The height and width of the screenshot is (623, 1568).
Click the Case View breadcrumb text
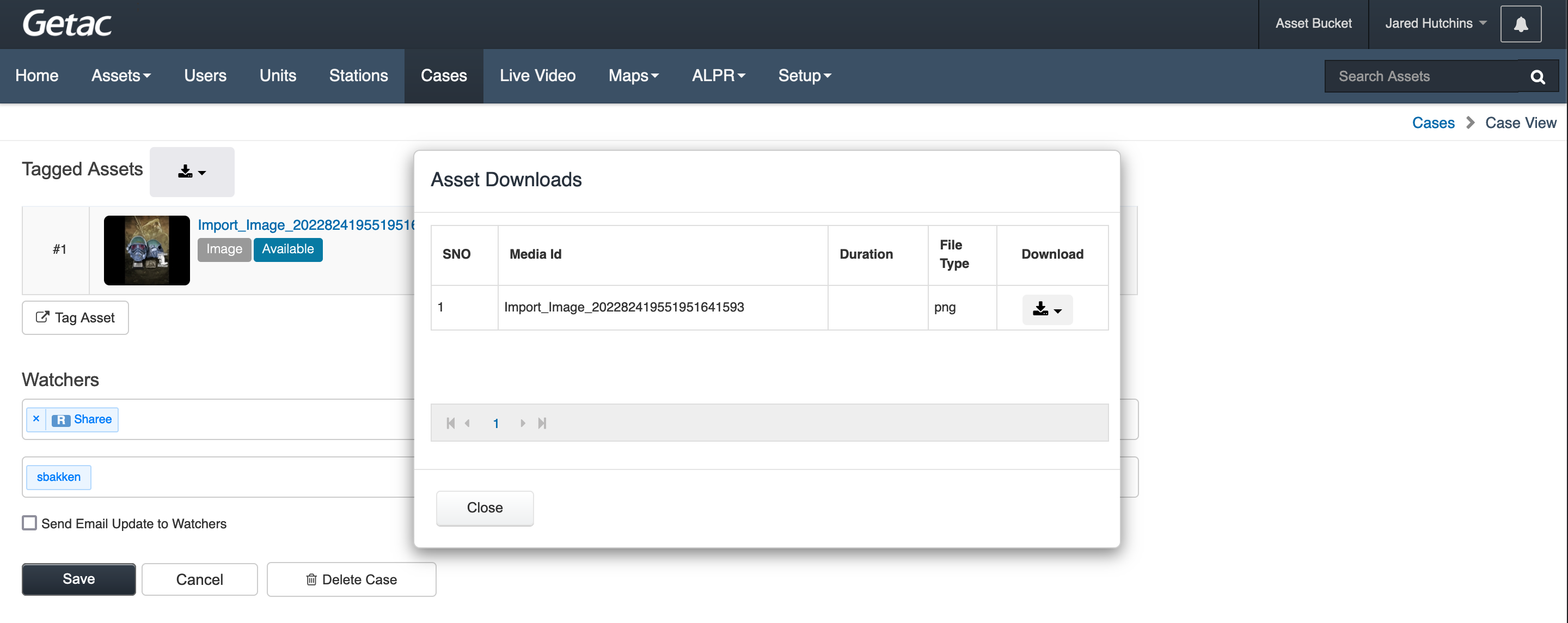pyautogui.click(x=1520, y=123)
